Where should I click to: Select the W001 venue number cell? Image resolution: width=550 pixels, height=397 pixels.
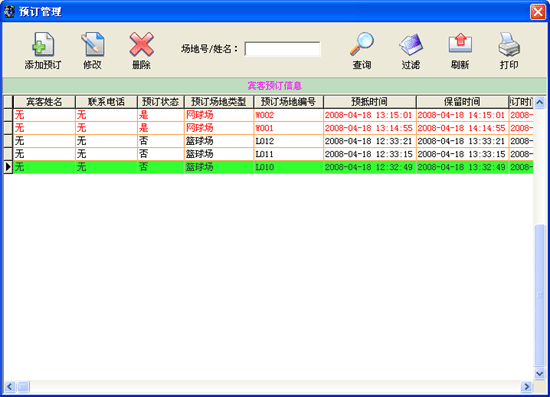tap(288, 128)
